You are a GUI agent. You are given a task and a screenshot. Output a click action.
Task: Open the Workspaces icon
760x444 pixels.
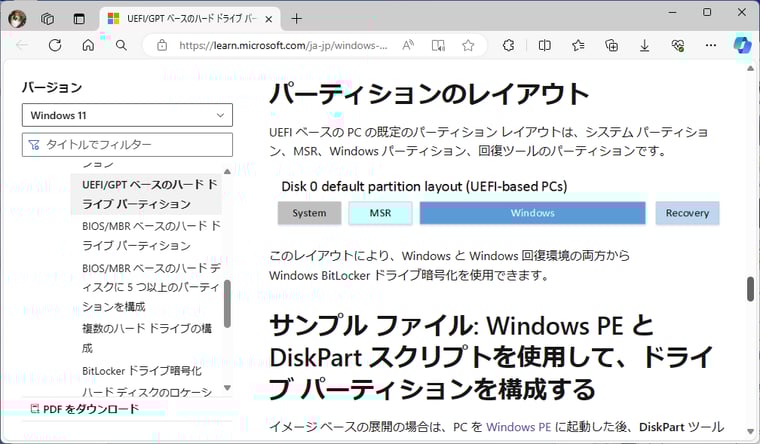click(x=47, y=19)
